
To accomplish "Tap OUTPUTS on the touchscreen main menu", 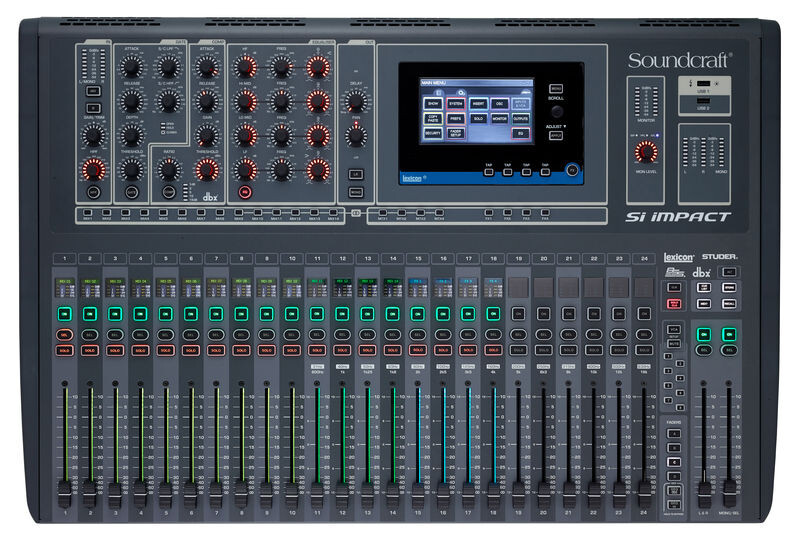I will click(x=520, y=118).
